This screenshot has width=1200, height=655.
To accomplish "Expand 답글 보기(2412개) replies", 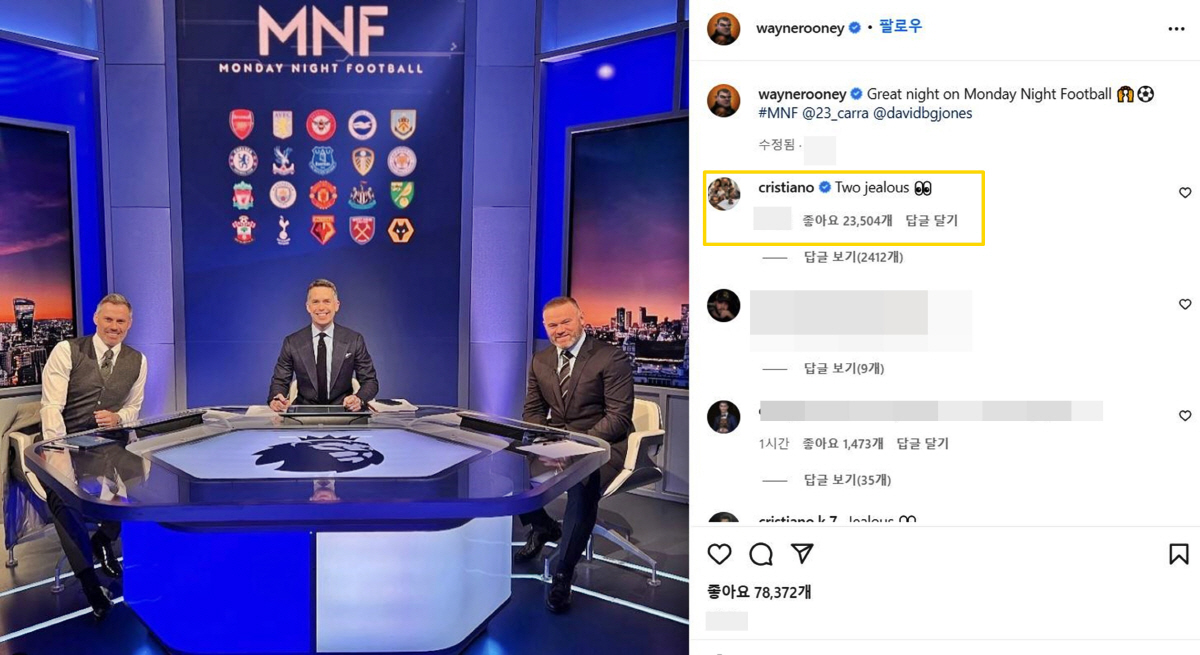I will pyautogui.click(x=853, y=257).
